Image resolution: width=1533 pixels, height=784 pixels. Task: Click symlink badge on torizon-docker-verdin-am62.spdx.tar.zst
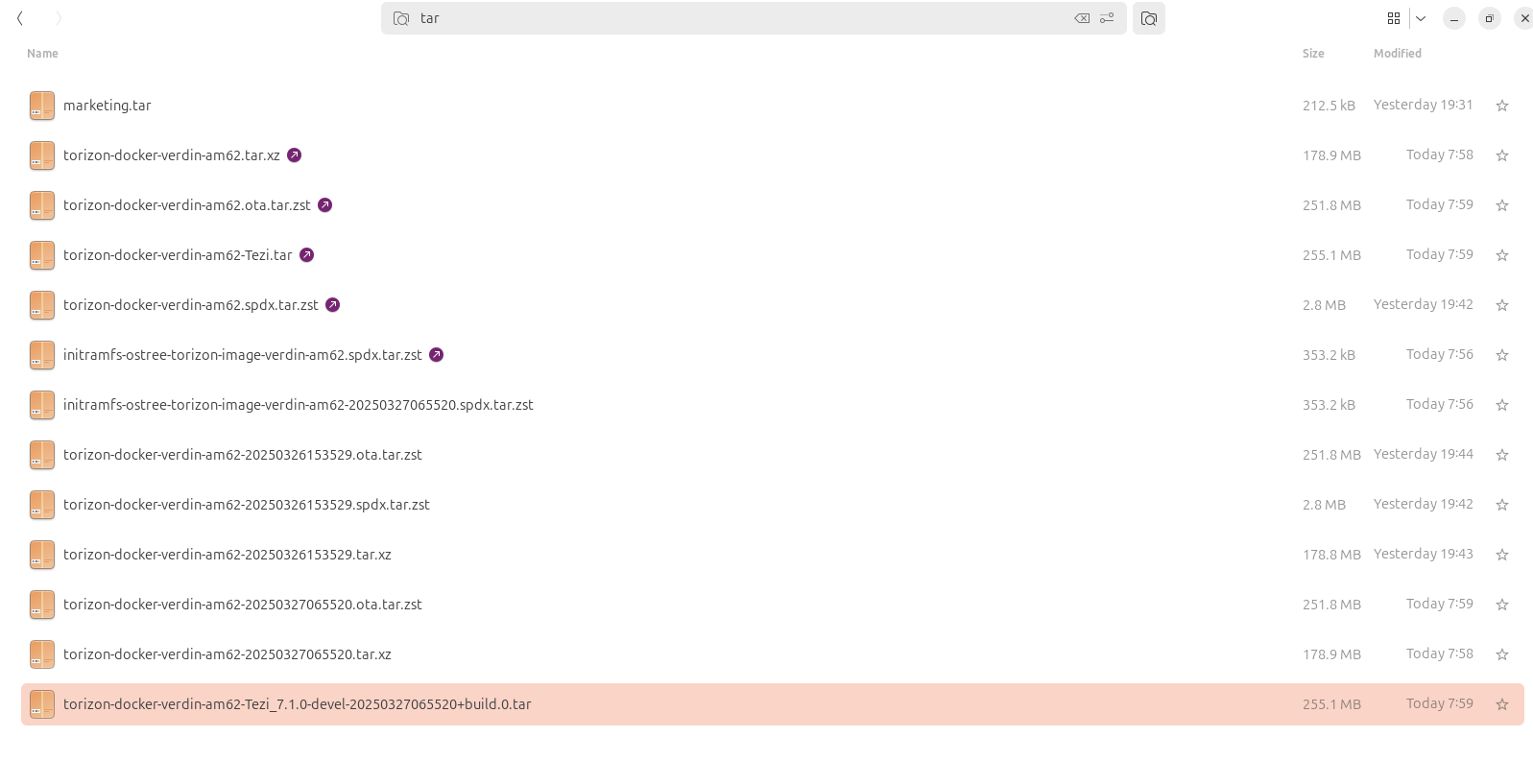(x=333, y=304)
